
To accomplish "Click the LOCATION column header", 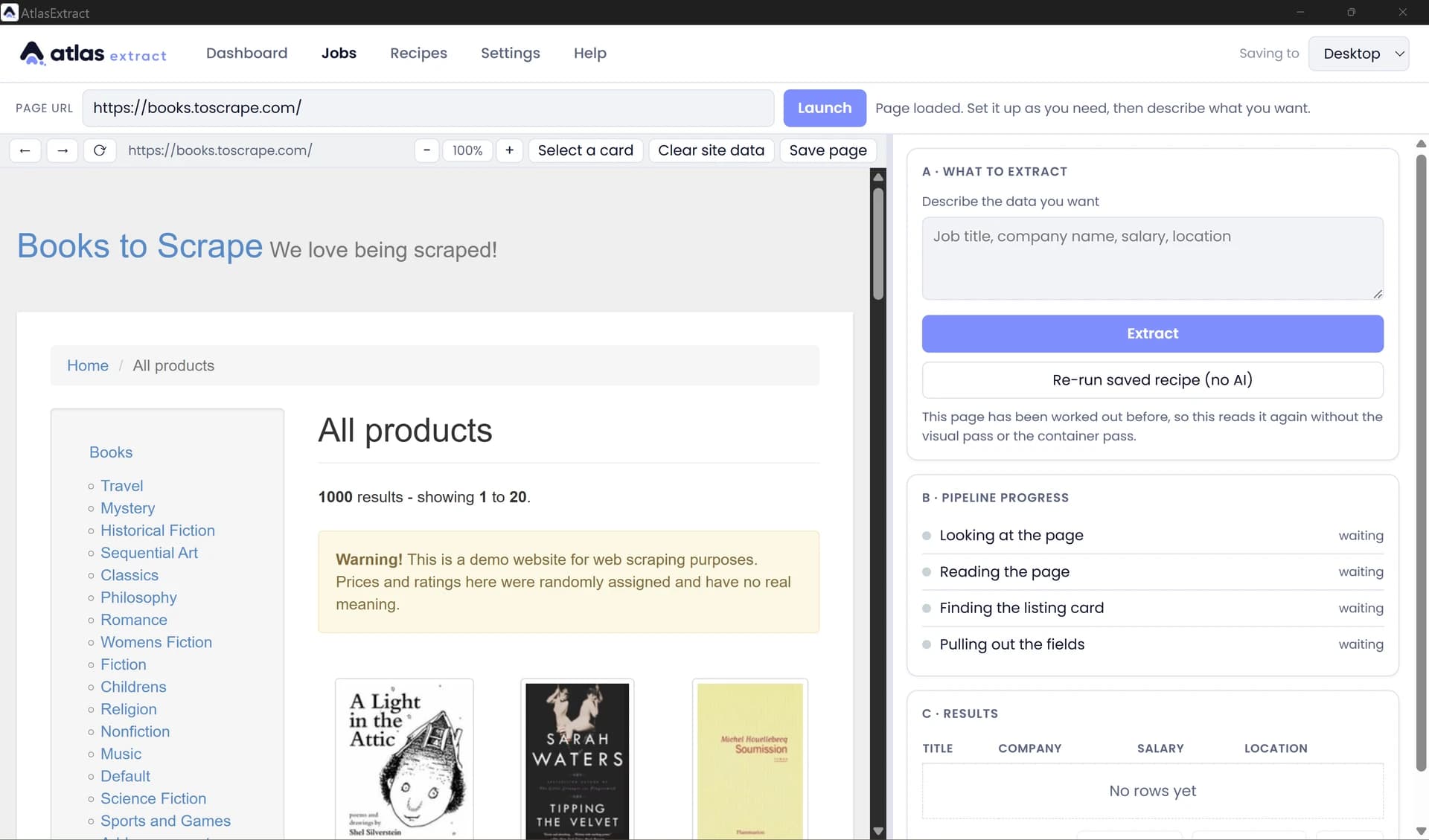I will (1276, 748).
